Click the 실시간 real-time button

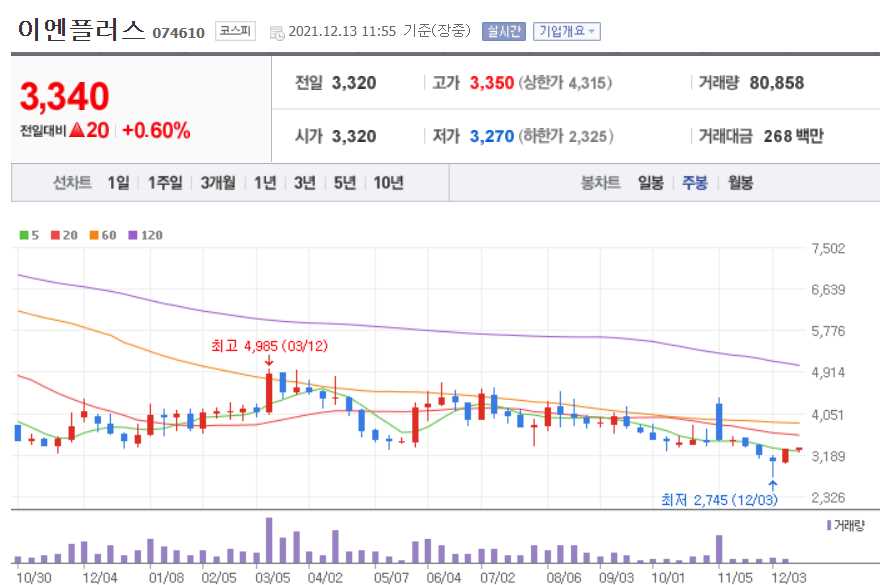(x=503, y=31)
